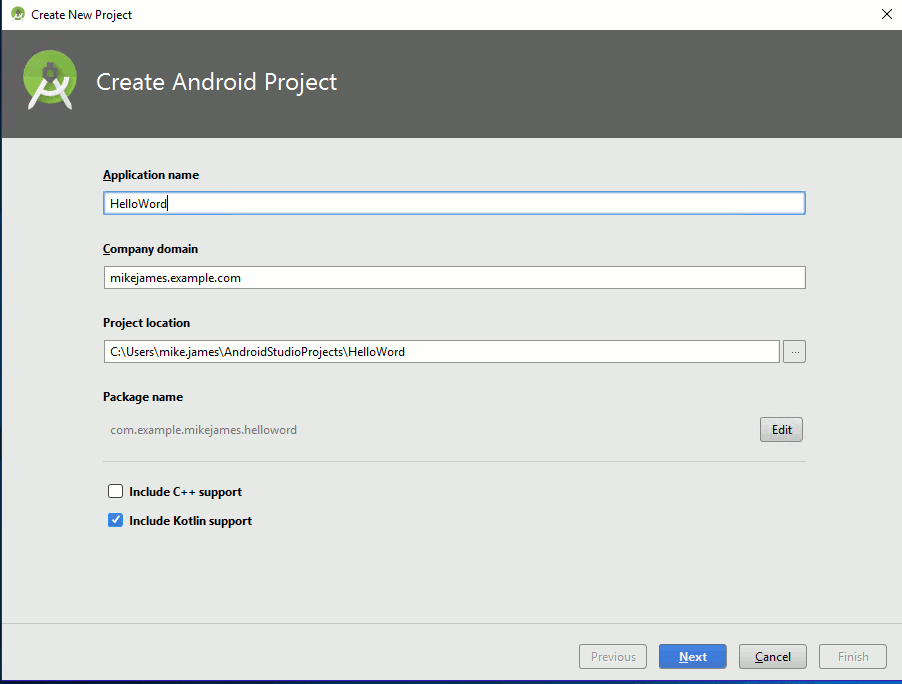This screenshot has width=902, height=684.
Task: Uncheck Include Kotlin support
Action: 116,520
